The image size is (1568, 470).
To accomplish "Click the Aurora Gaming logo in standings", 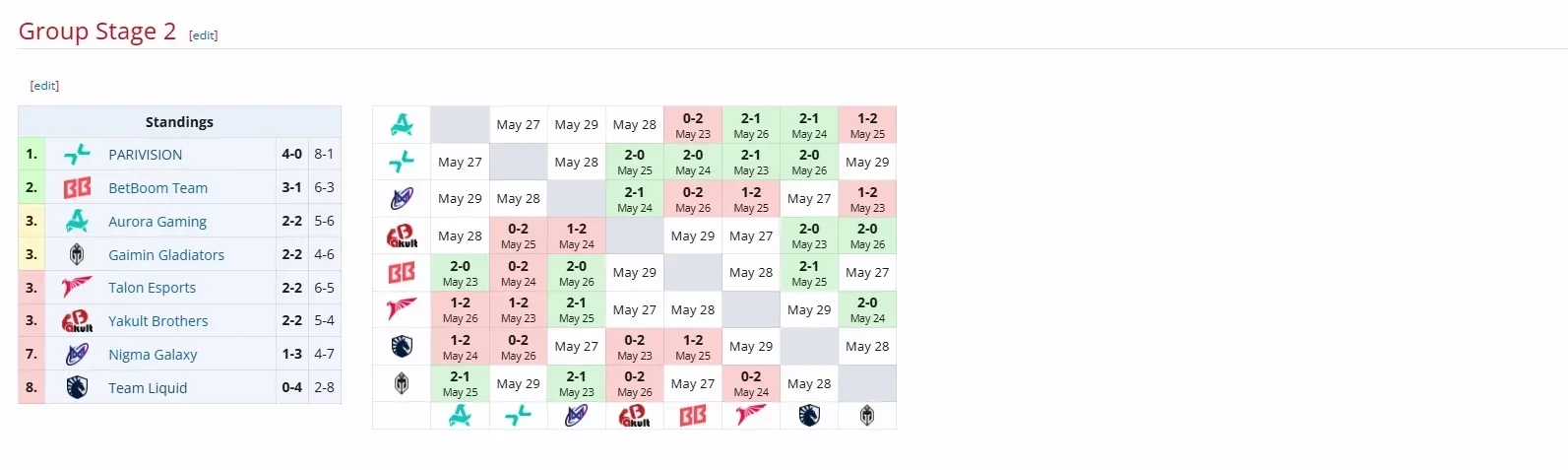I will (x=77, y=222).
